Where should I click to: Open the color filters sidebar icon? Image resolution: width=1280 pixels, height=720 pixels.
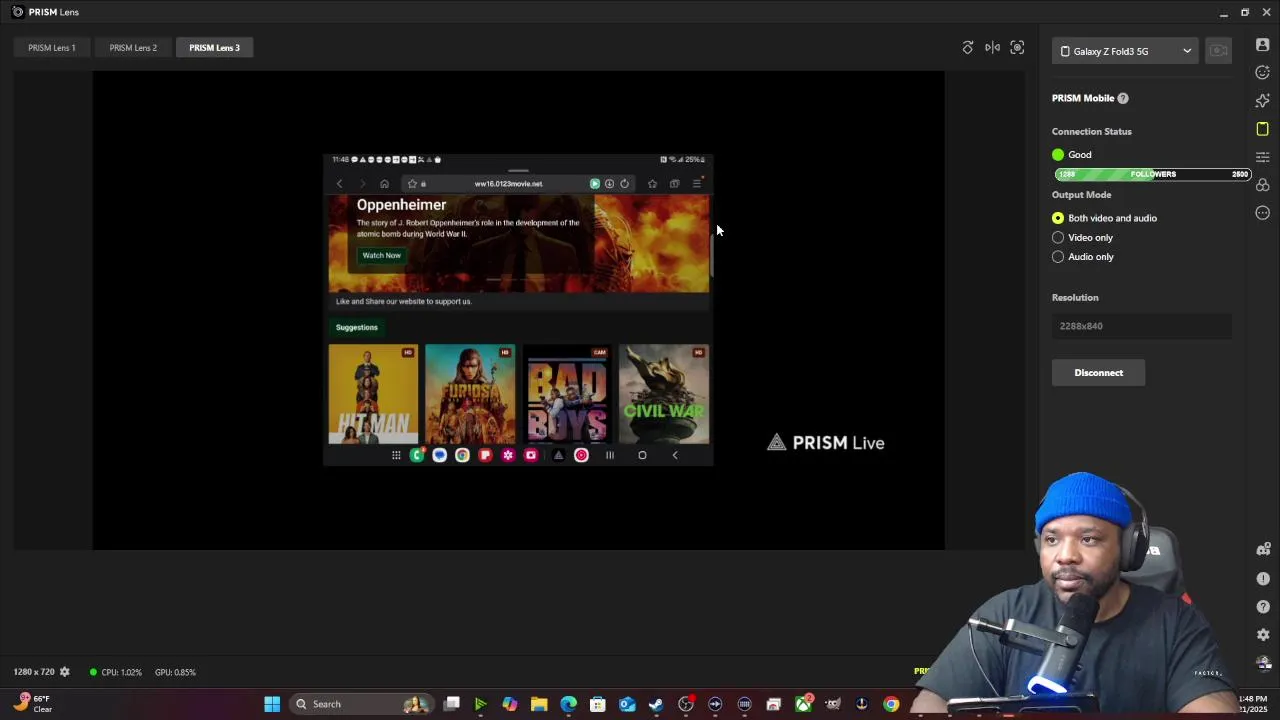(1263, 185)
